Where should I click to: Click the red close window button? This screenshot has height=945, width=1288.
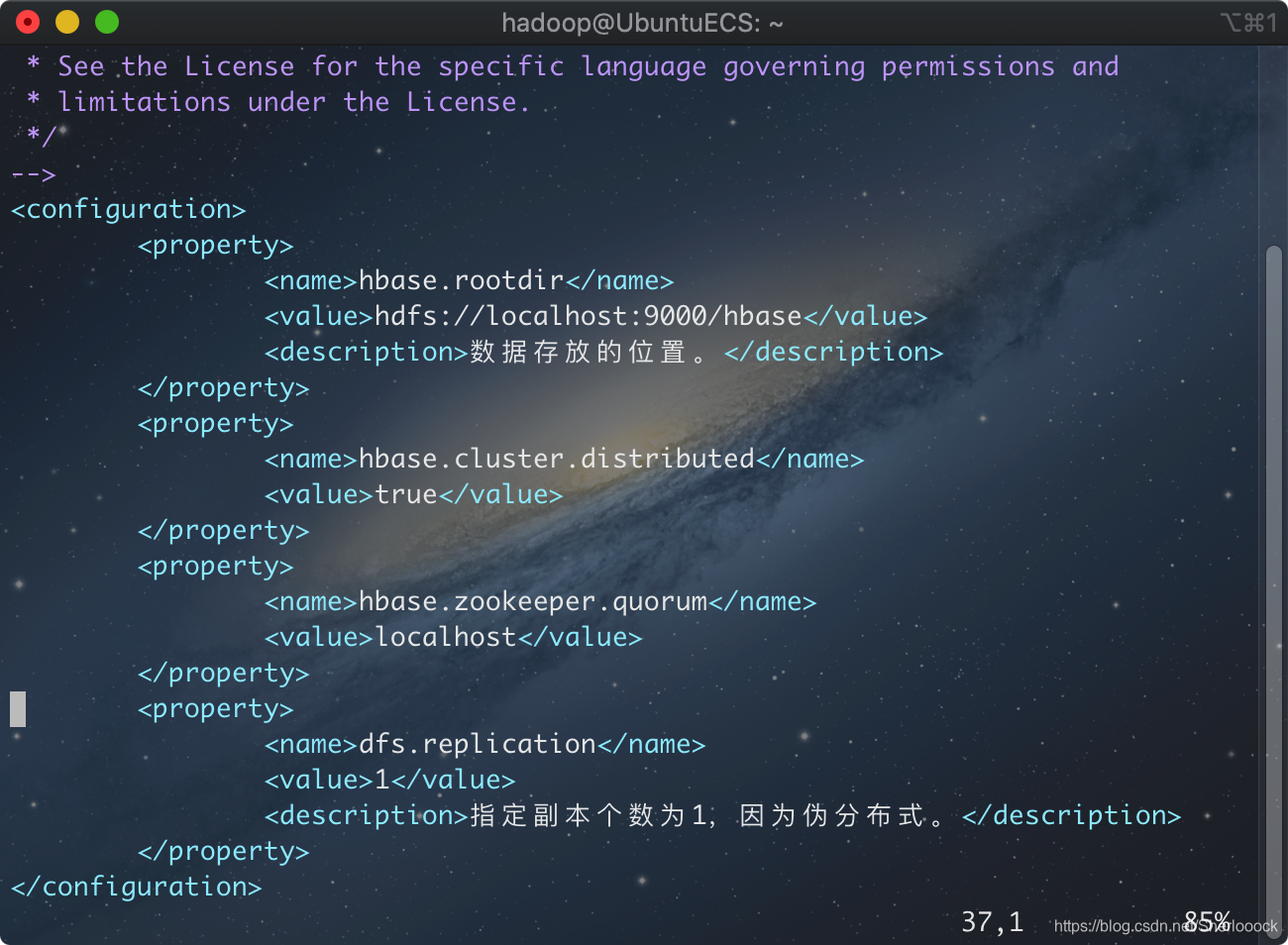point(28,22)
